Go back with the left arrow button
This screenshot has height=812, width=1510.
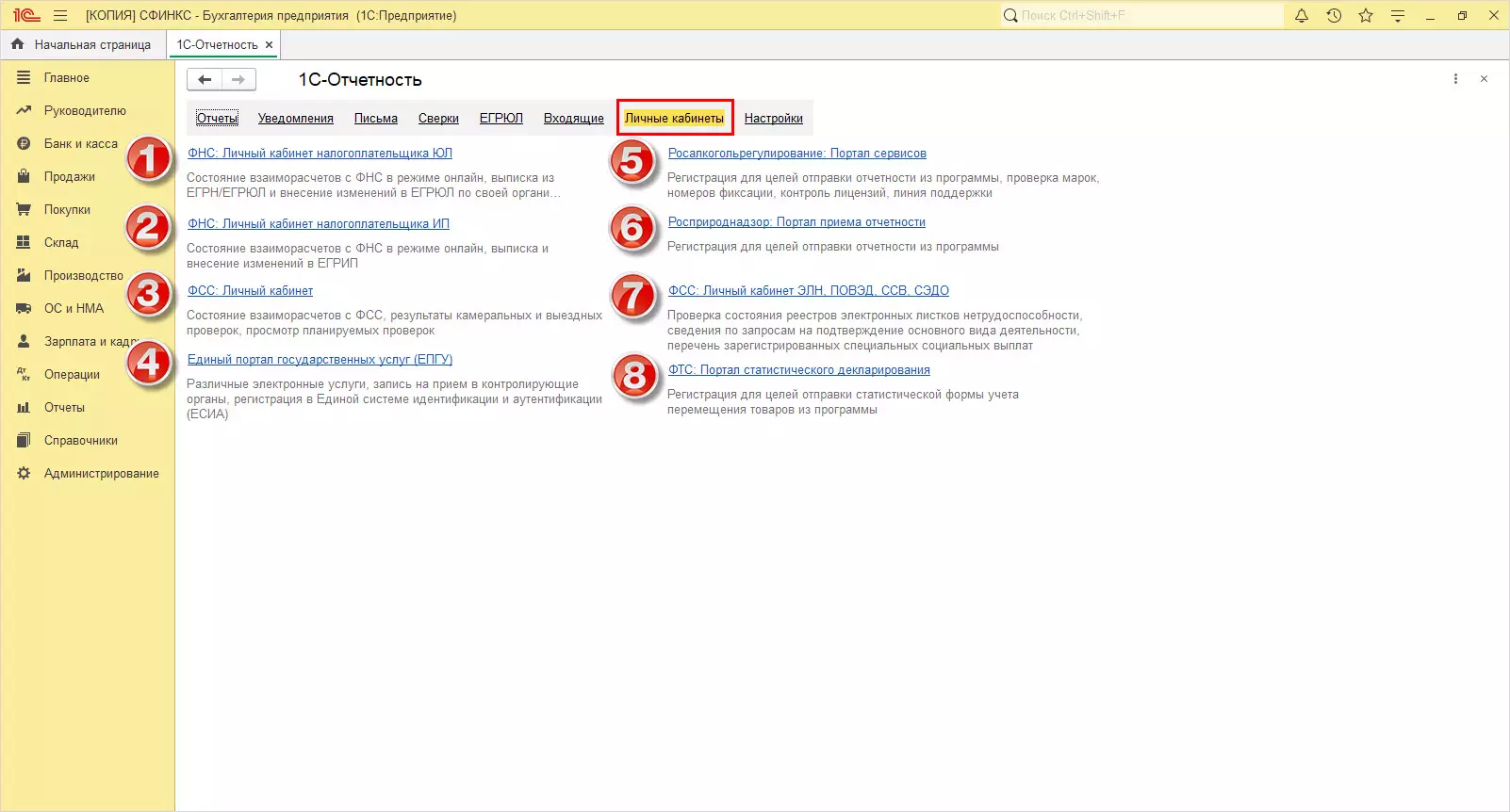205,80
